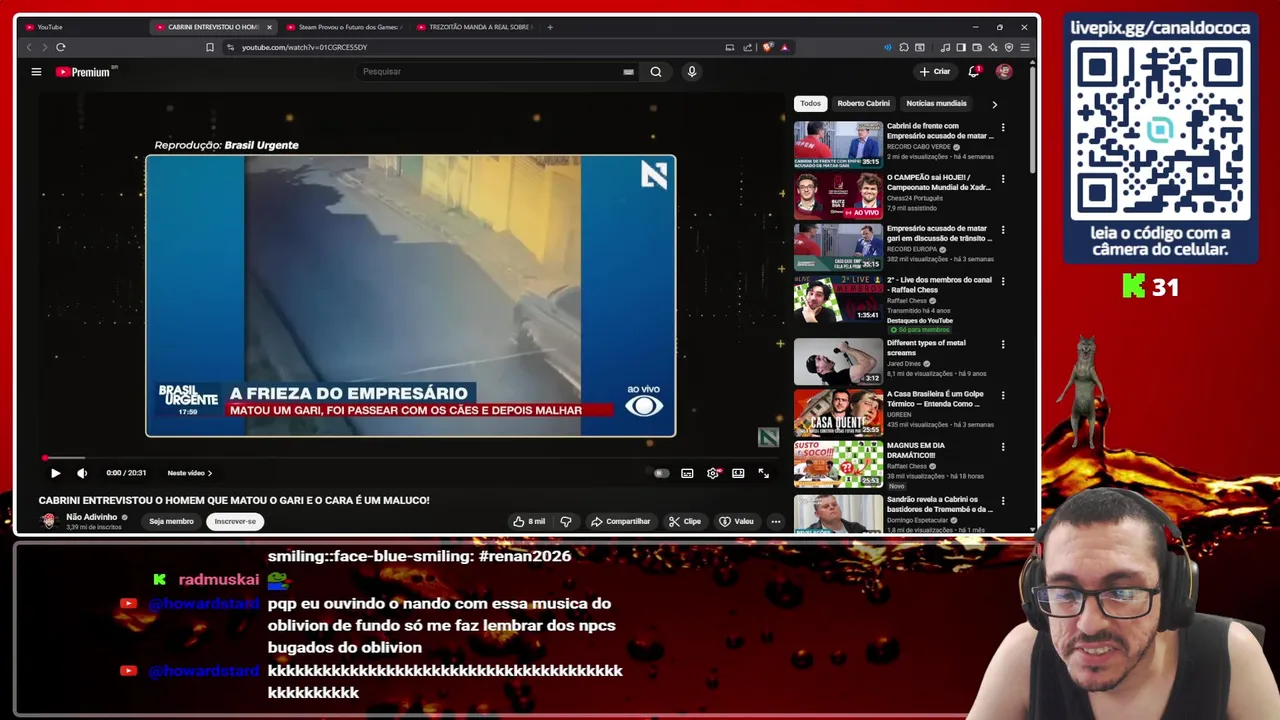Open Não Adivinho channel avatar

48,520
